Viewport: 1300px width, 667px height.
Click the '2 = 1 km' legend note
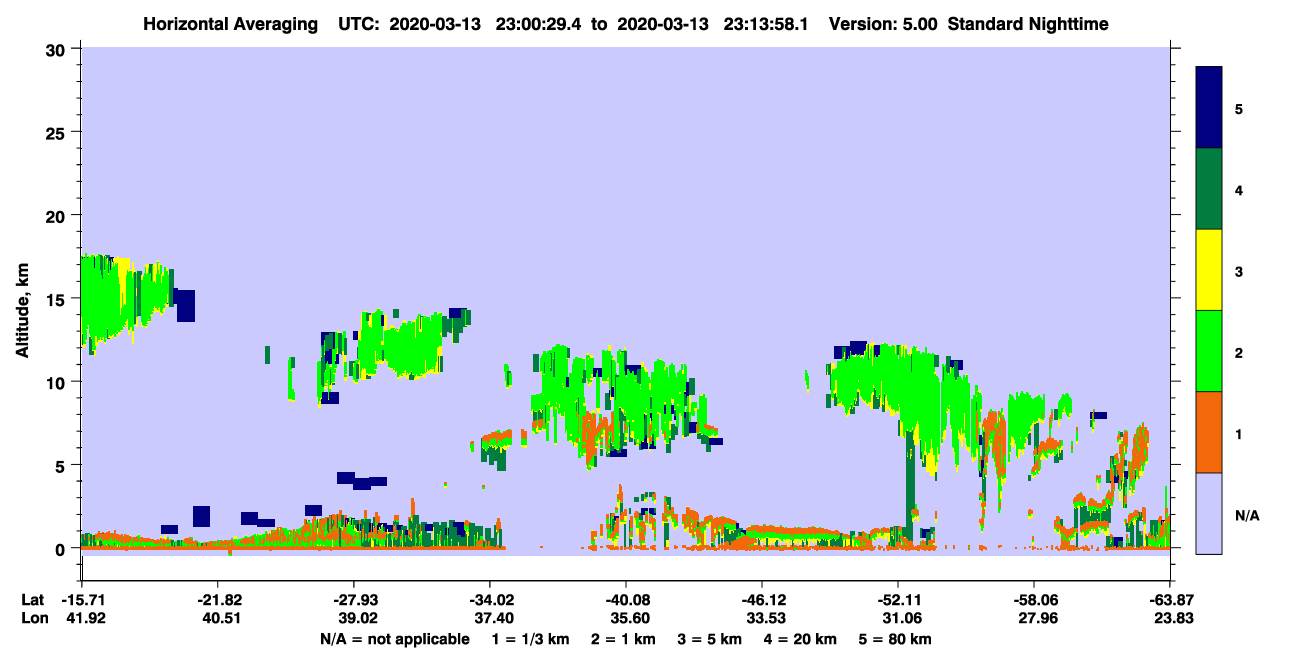click(622, 639)
